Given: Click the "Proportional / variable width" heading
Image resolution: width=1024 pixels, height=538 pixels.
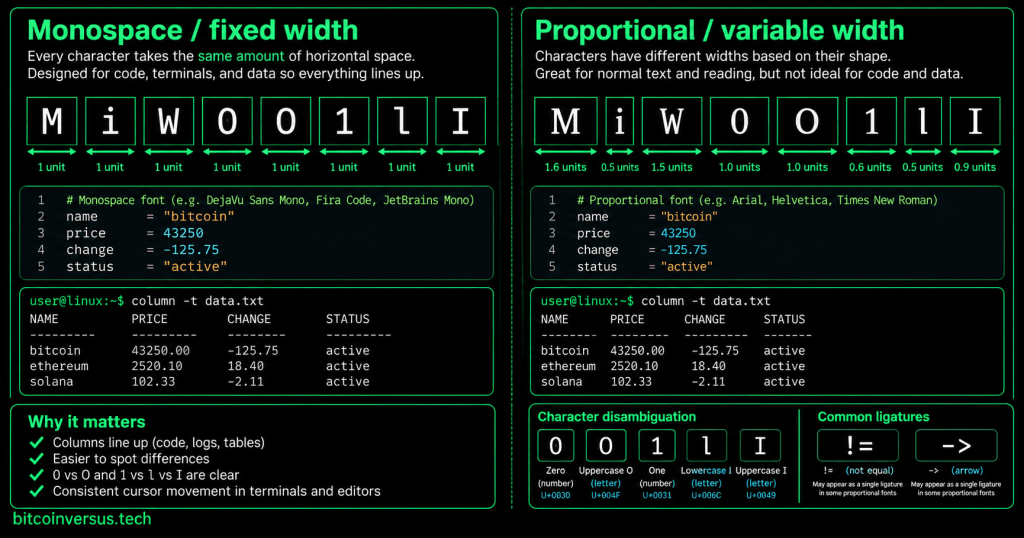Looking at the screenshot, I should tap(720, 31).
